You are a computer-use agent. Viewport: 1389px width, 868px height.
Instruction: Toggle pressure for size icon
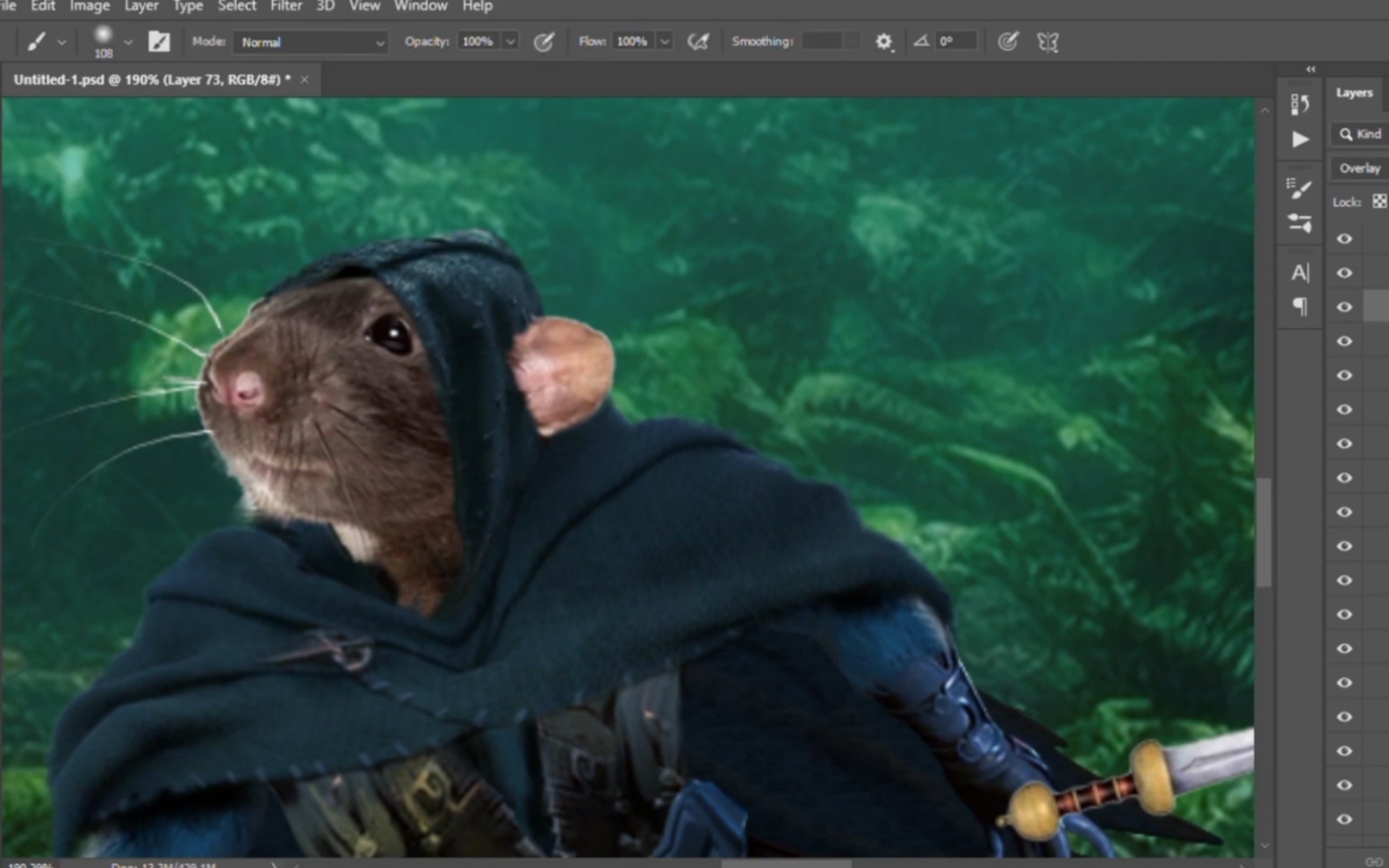click(1008, 41)
